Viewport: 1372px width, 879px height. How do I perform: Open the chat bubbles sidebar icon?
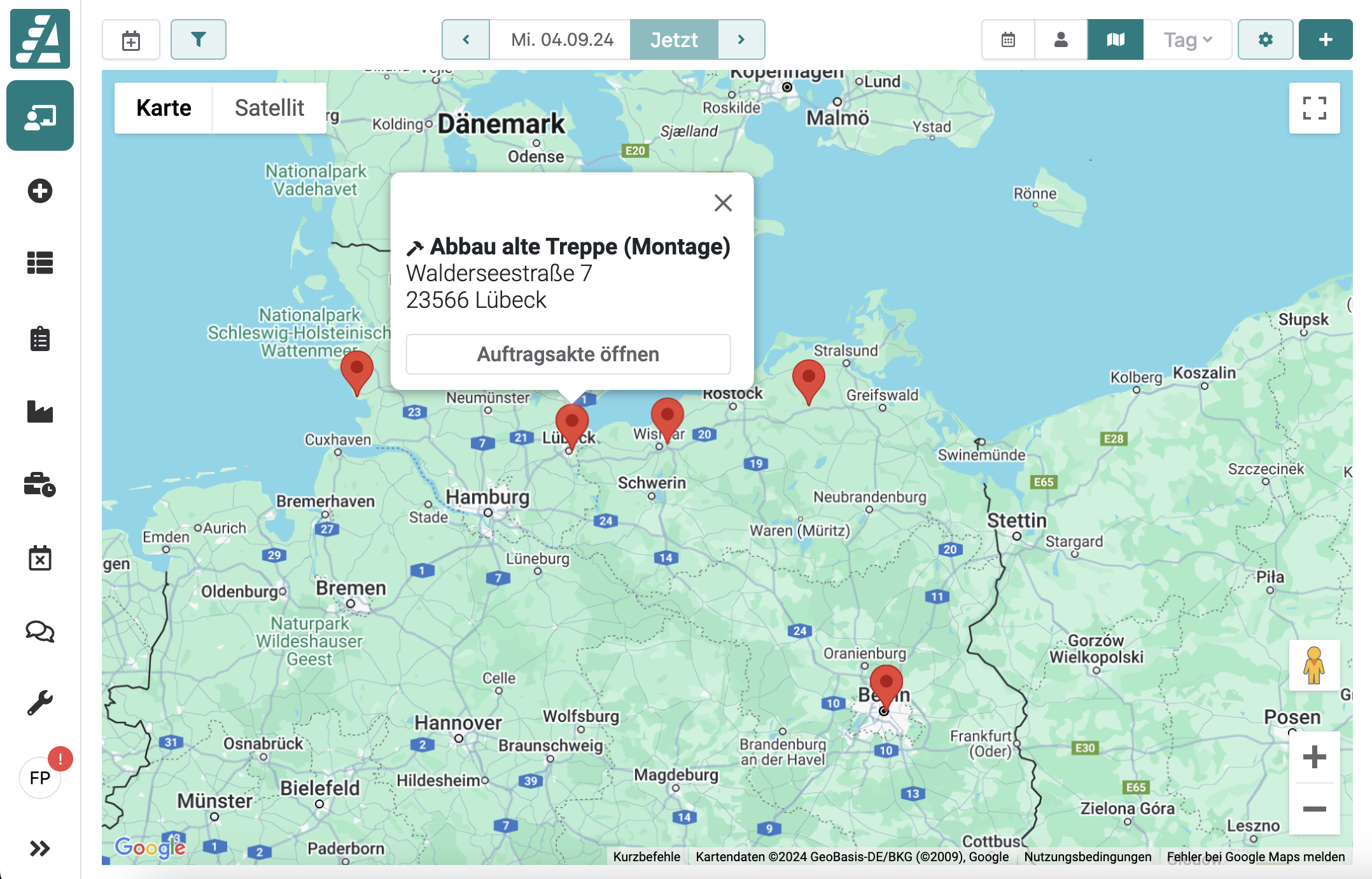tap(40, 631)
